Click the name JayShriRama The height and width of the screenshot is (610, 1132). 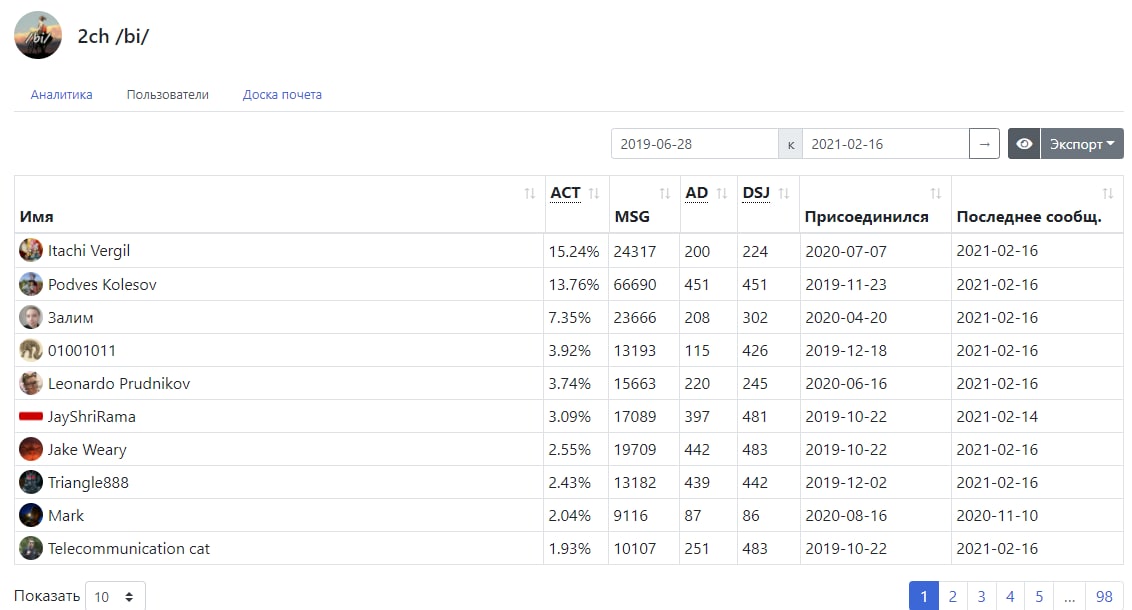(x=92, y=417)
